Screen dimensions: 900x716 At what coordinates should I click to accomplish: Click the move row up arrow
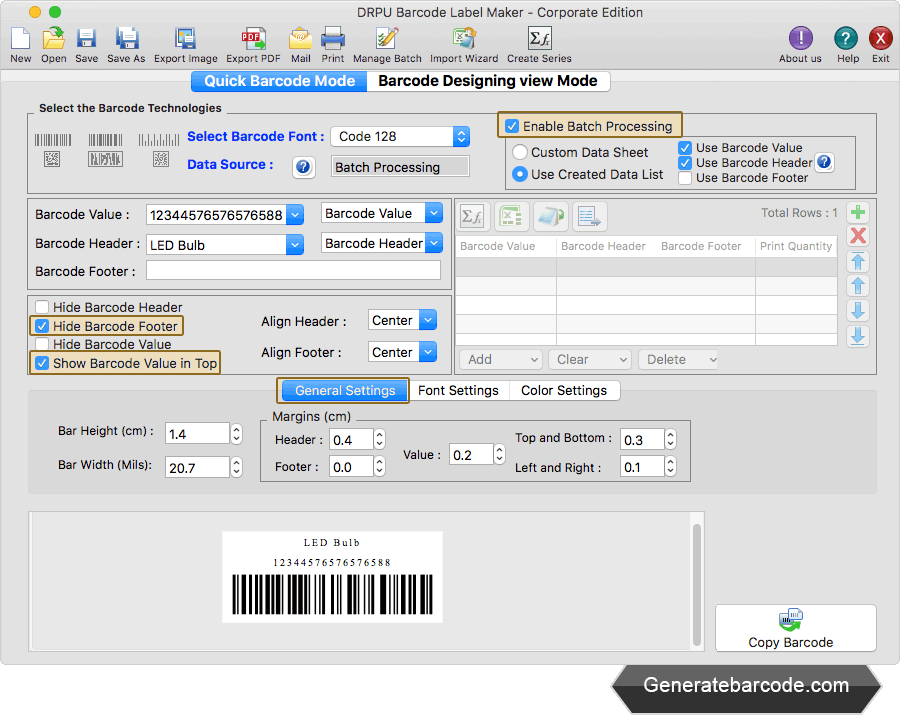coord(858,285)
